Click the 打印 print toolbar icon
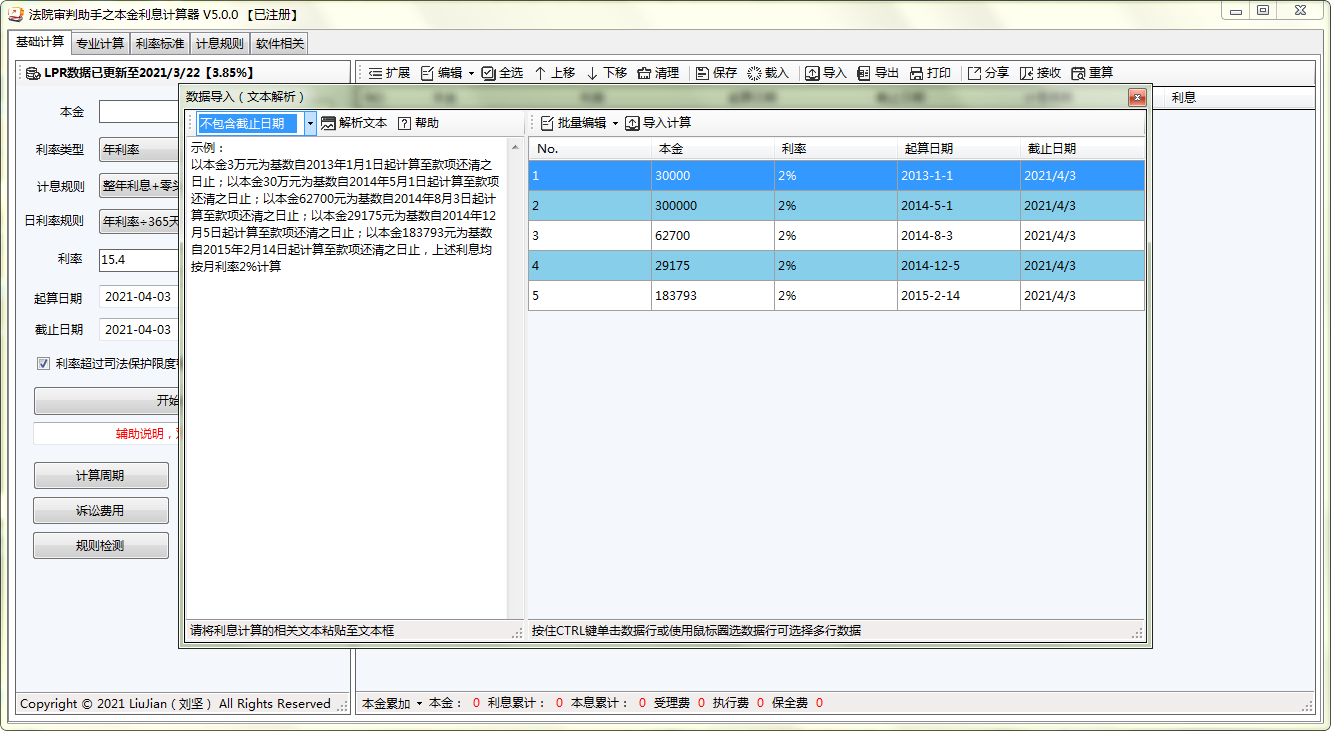 tap(916, 73)
